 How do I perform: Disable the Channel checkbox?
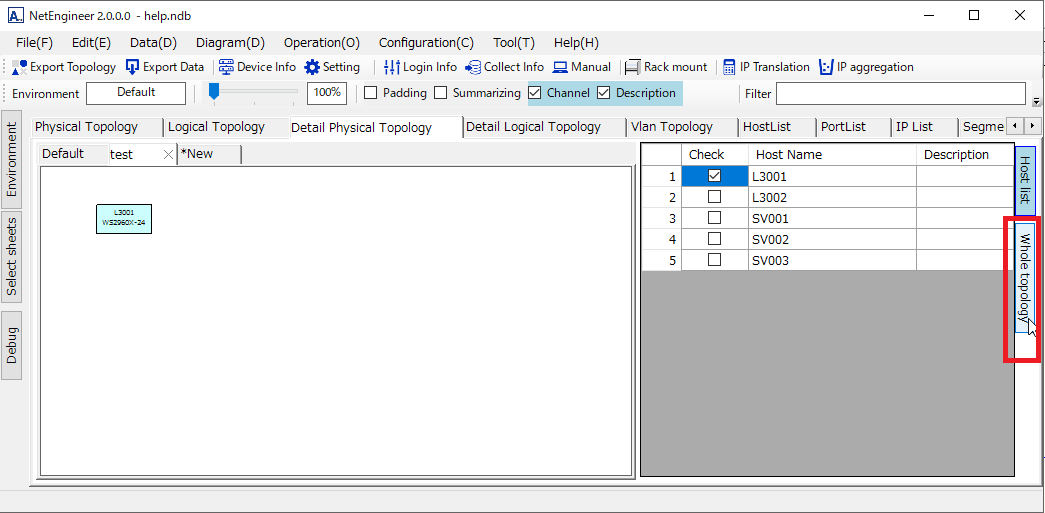(535, 93)
